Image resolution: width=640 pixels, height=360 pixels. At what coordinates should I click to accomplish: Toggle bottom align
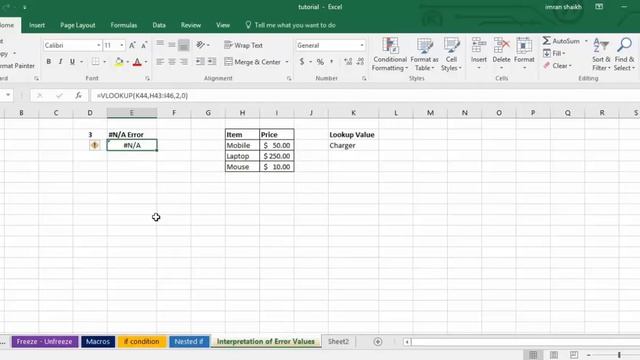pos(184,45)
